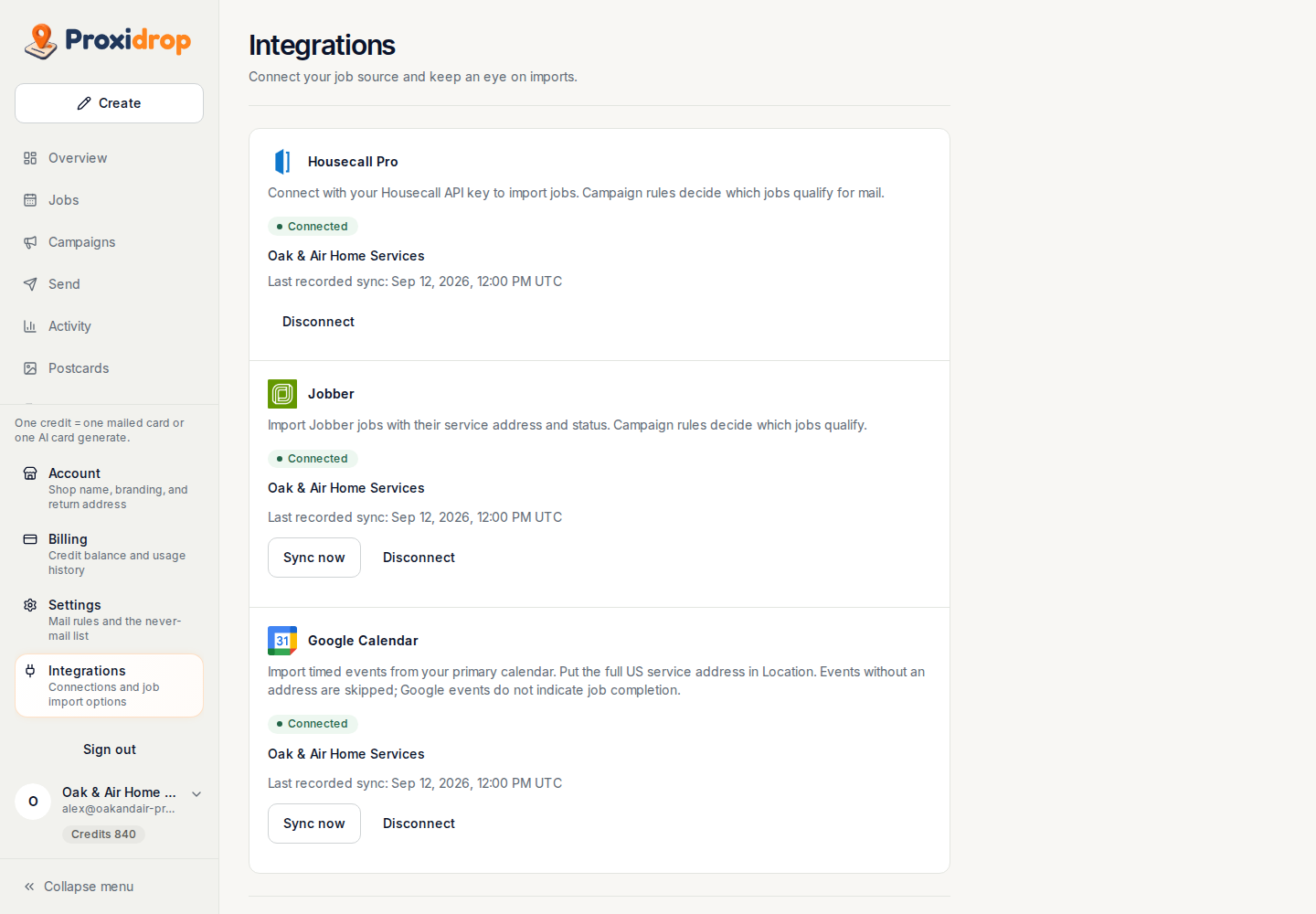Click the collapse menu double-chevron icon
Screen dimensions: 1316x914
point(29,887)
